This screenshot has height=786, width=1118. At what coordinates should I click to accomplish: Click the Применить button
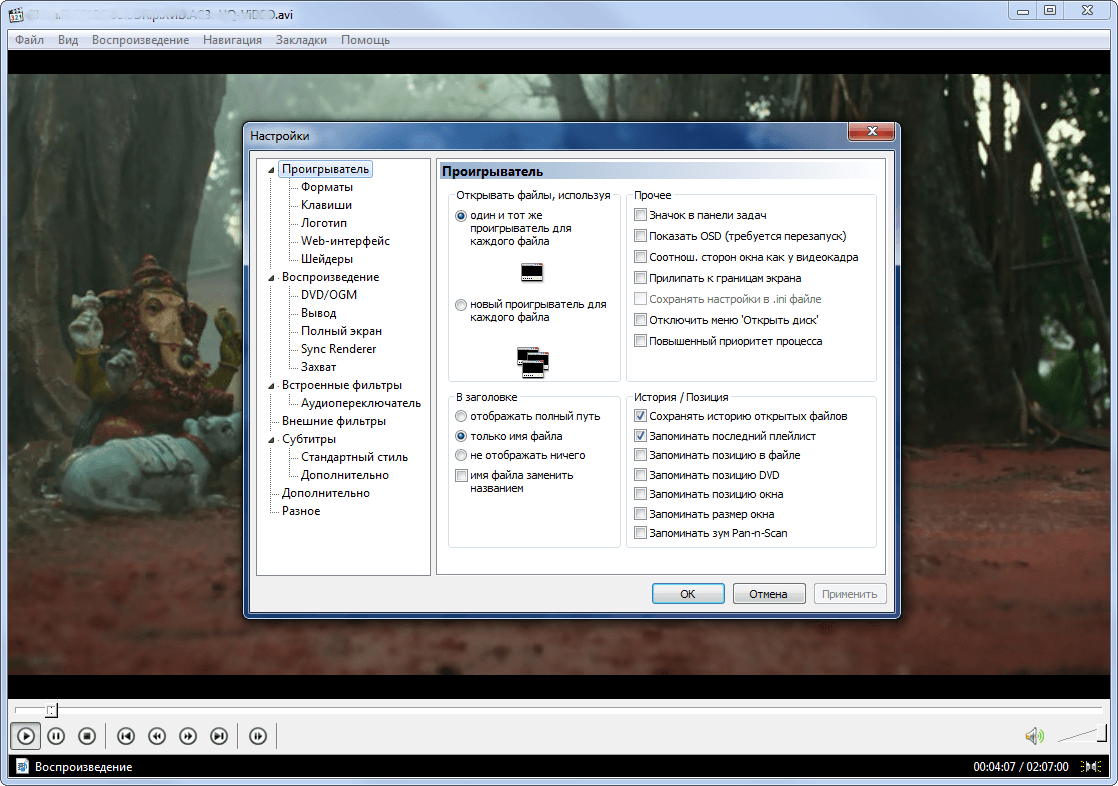[x=850, y=594]
